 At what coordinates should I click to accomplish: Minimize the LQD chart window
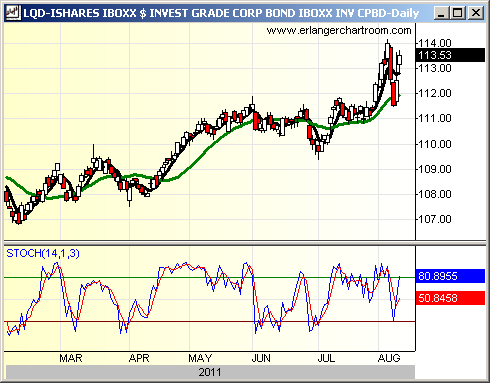[441, 13]
